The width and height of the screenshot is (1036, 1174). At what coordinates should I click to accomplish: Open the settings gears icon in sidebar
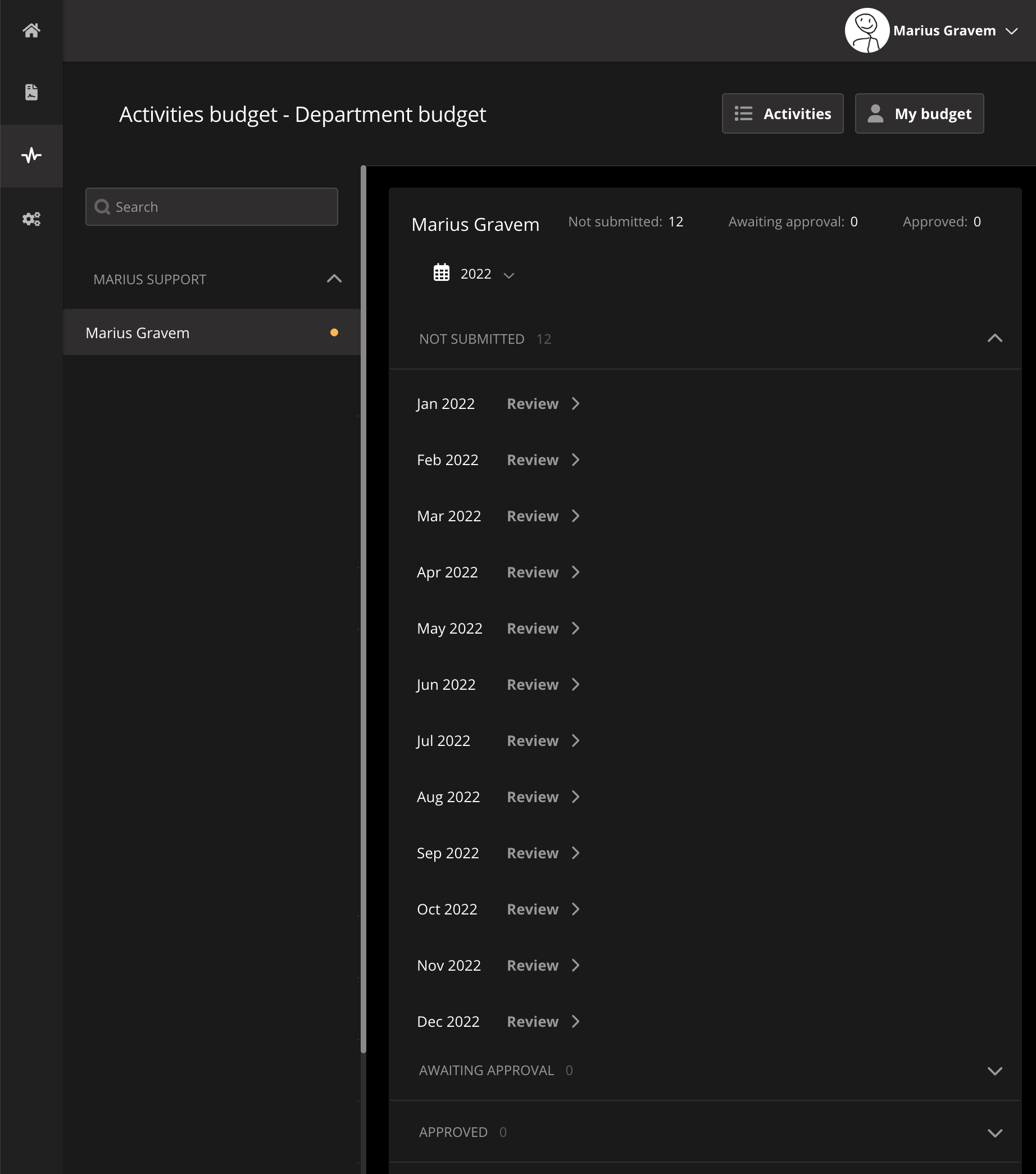click(x=31, y=219)
